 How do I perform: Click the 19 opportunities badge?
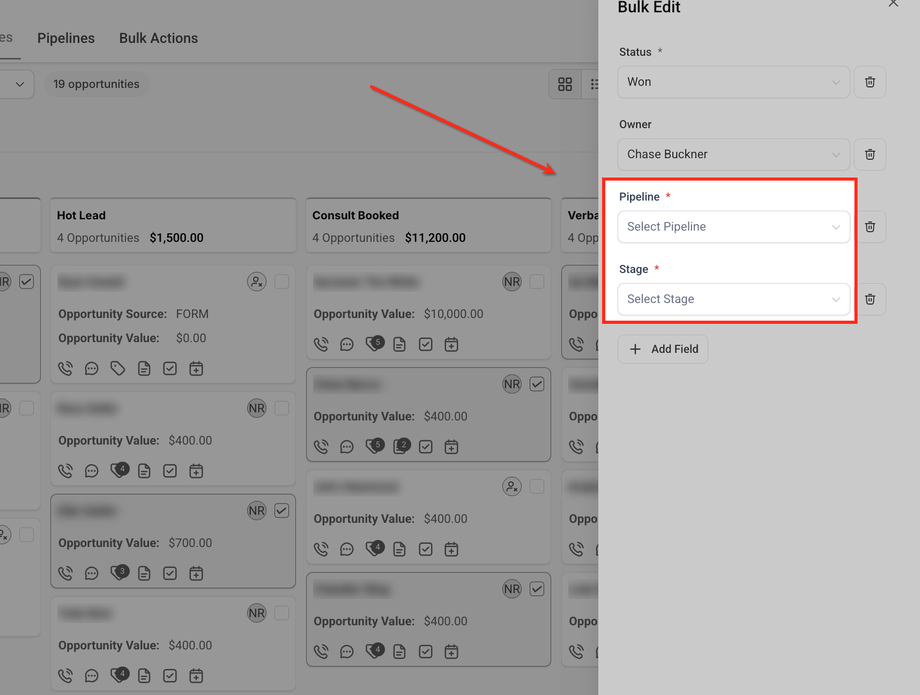pyautogui.click(x=96, y=84)
